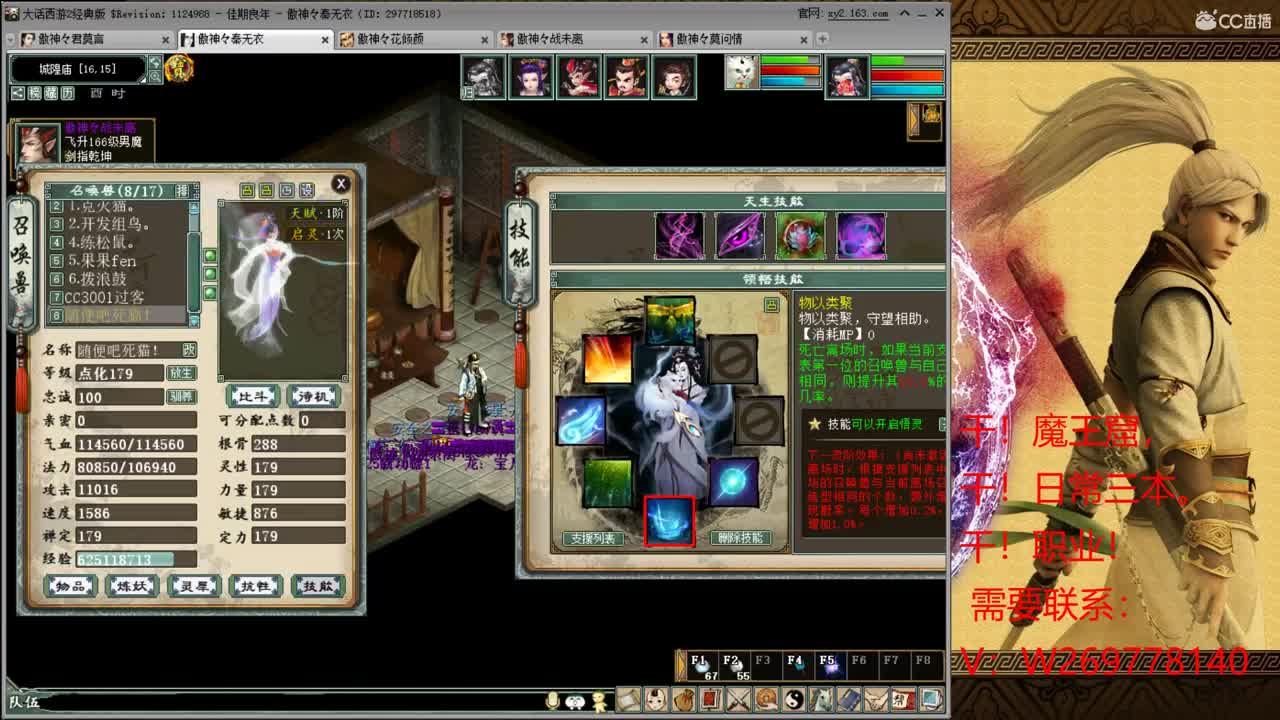Close the summon beast panel

click(341, 184)
